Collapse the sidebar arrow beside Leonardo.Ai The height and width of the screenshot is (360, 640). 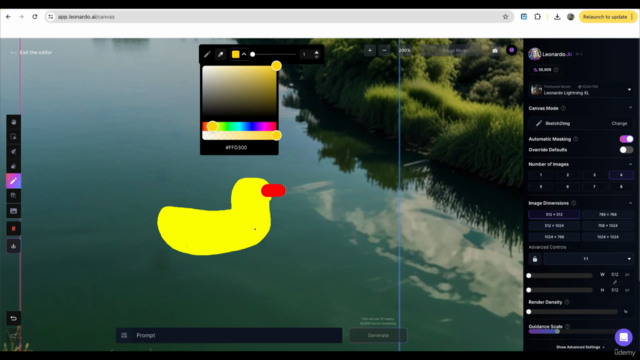579,54
